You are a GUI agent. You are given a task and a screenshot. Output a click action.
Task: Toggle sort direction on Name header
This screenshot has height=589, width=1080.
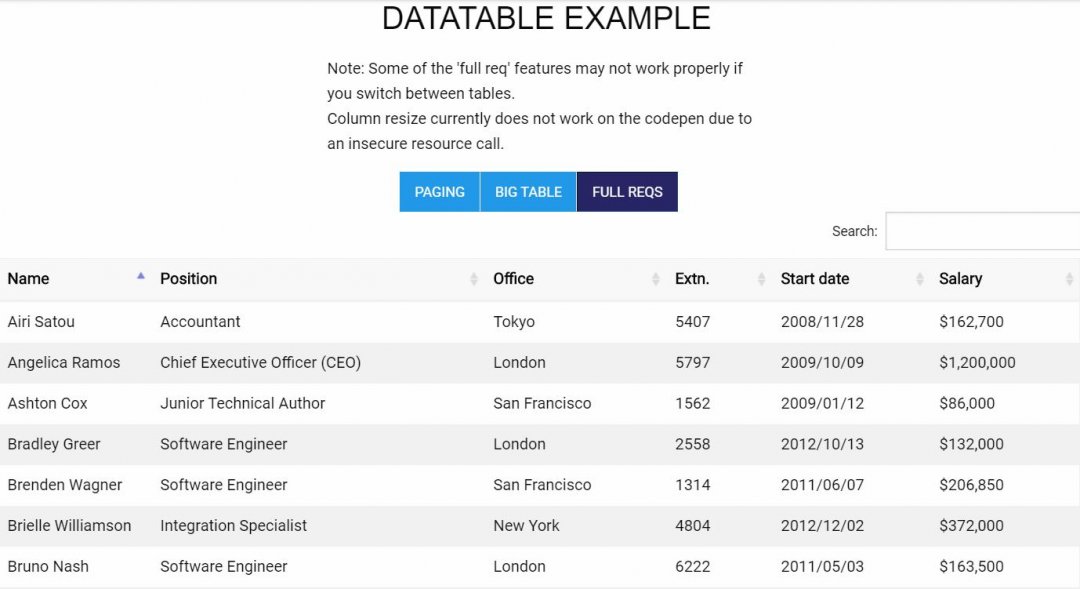point(29,279)
